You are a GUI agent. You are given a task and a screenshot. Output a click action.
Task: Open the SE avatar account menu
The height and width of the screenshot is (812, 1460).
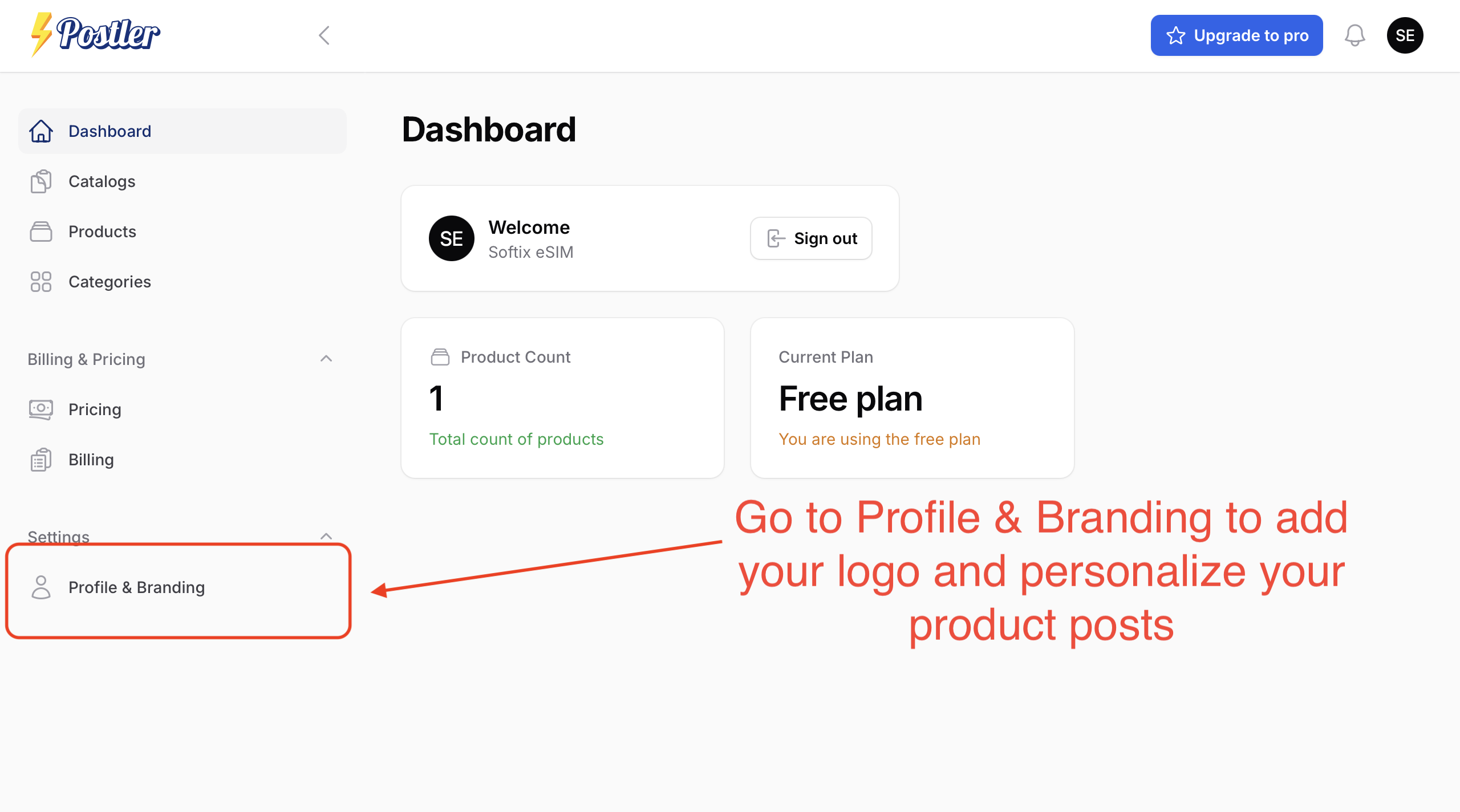(x=1405, y=35)
